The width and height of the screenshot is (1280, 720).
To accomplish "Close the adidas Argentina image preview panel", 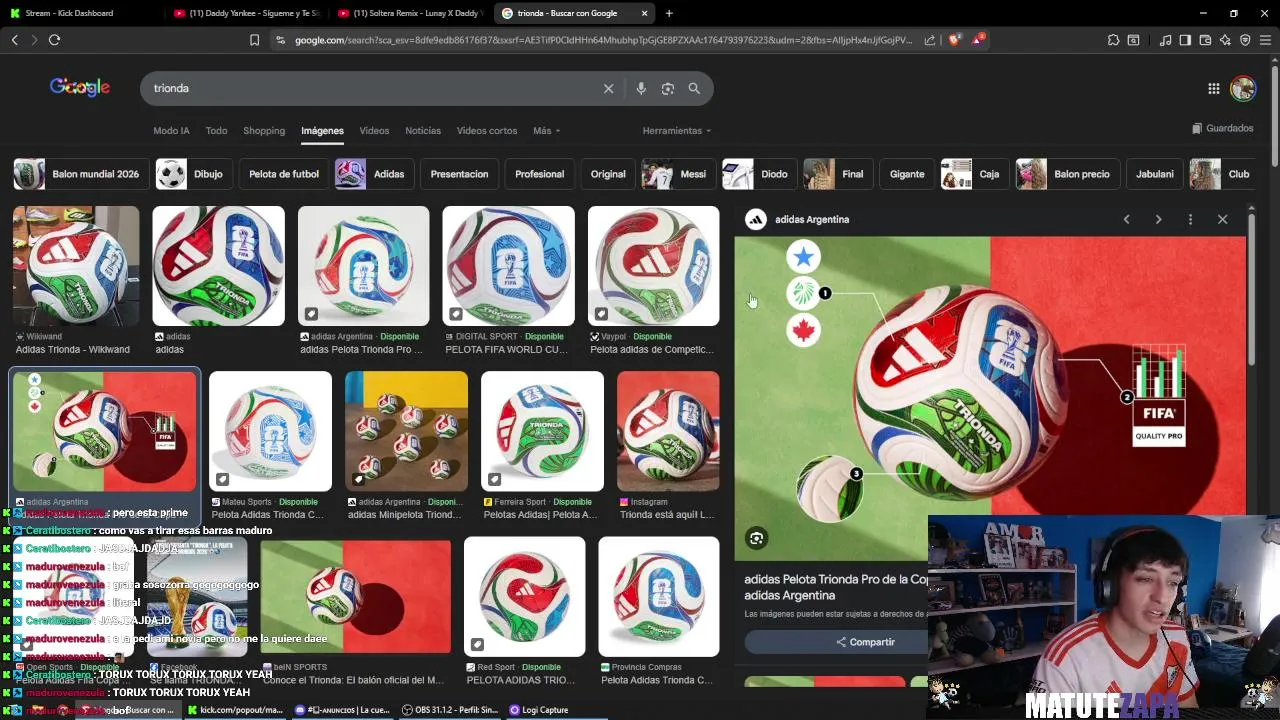I will tap(1222, 219).
